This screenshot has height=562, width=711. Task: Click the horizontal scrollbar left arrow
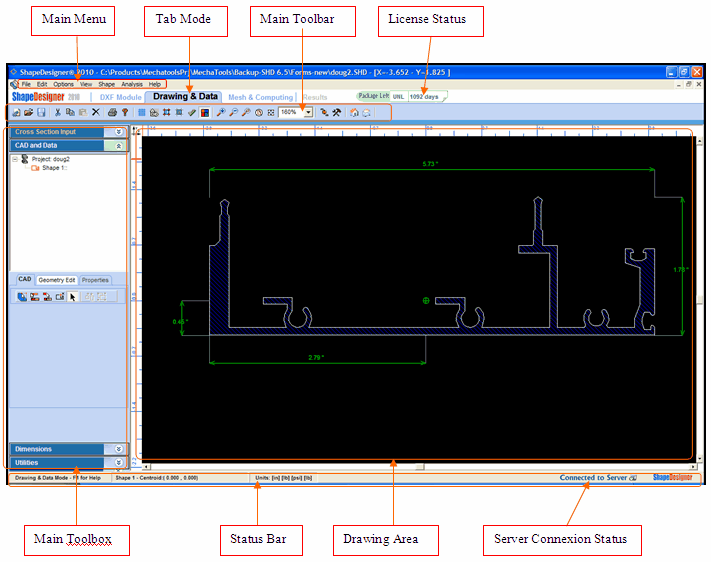click(146, 467)
